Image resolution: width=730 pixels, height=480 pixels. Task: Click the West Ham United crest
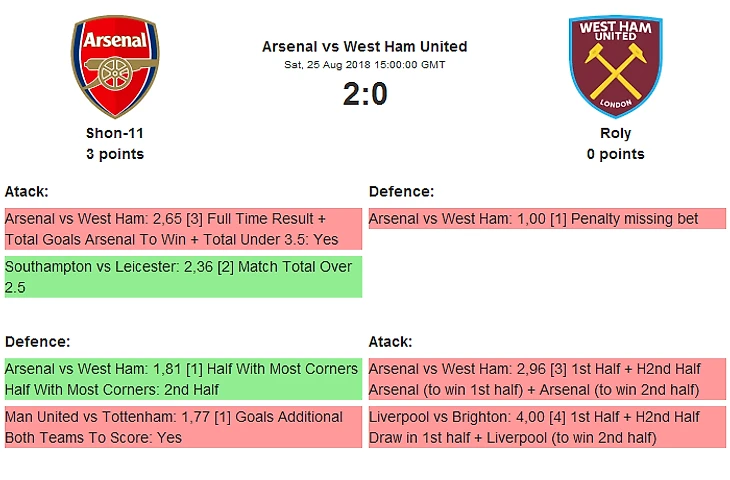click(616, 66)
